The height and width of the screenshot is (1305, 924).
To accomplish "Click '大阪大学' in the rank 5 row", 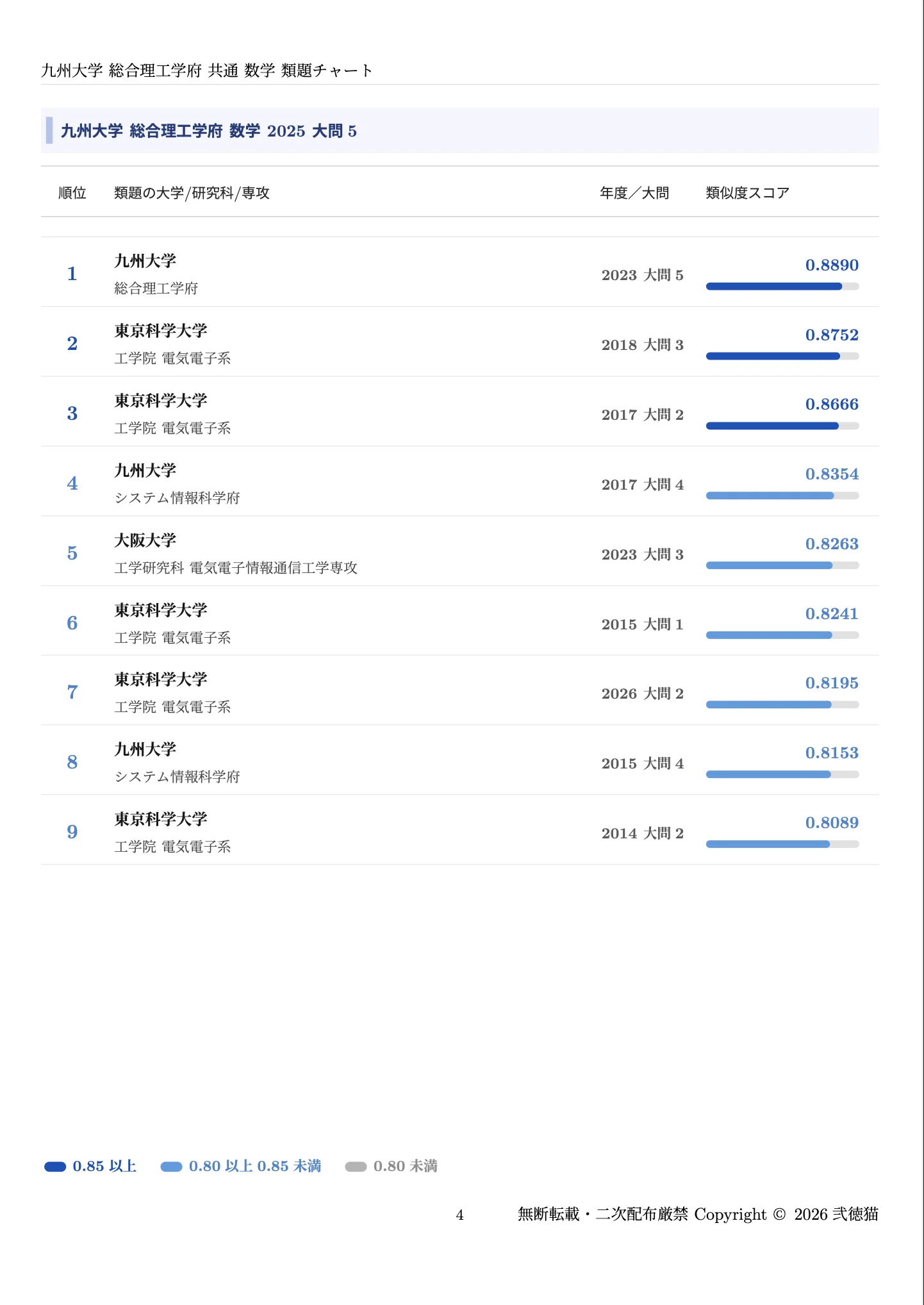I will pyautogui.click(x=145, y=540).
